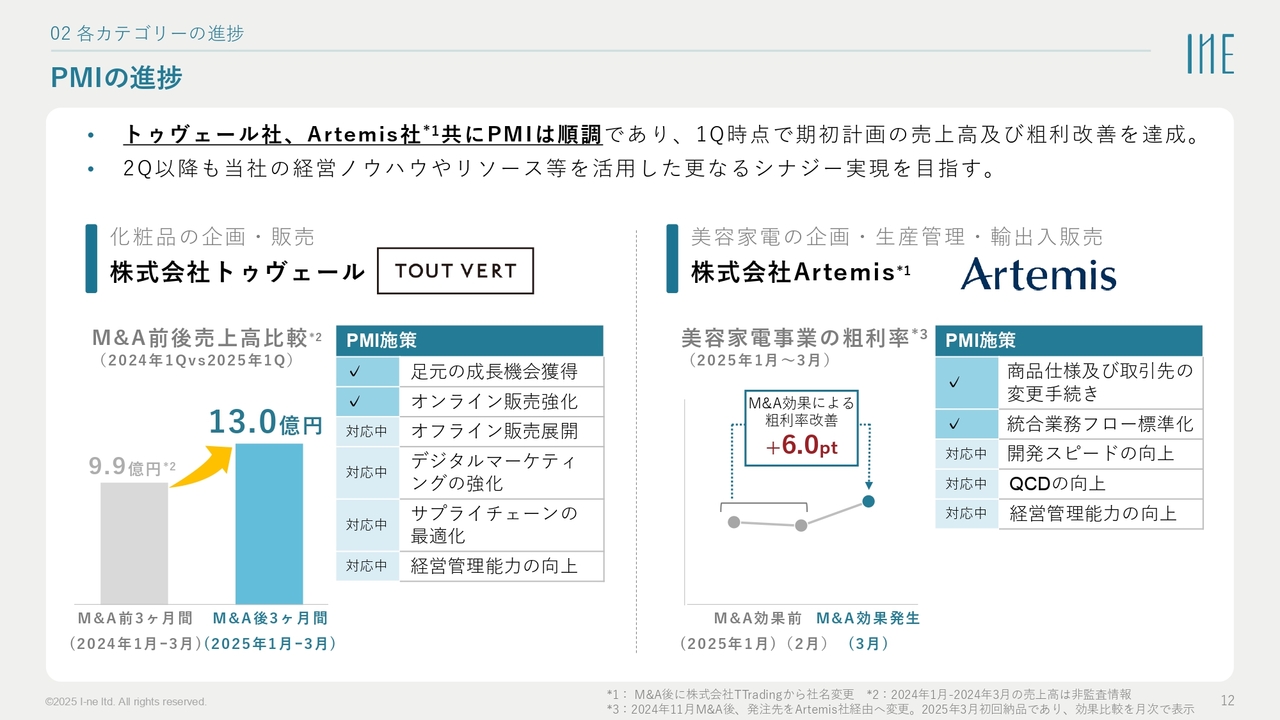Click the TOUT VERT logo box

[455, 271]
